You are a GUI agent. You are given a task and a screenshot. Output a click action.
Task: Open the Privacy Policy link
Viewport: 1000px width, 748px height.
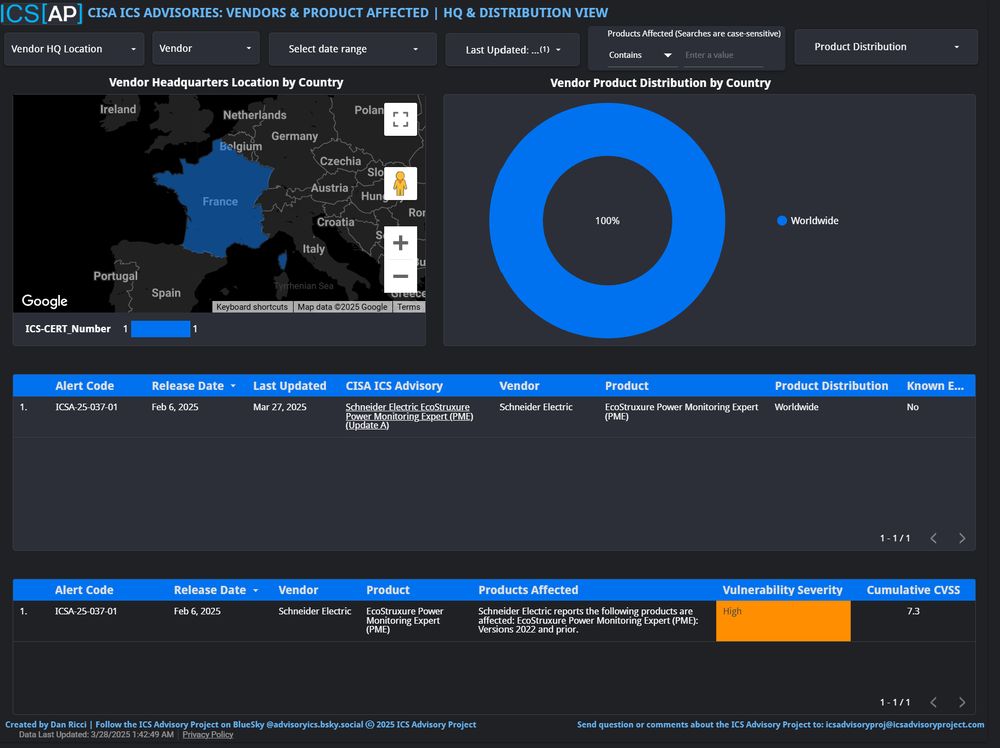(x=208, y=735)
